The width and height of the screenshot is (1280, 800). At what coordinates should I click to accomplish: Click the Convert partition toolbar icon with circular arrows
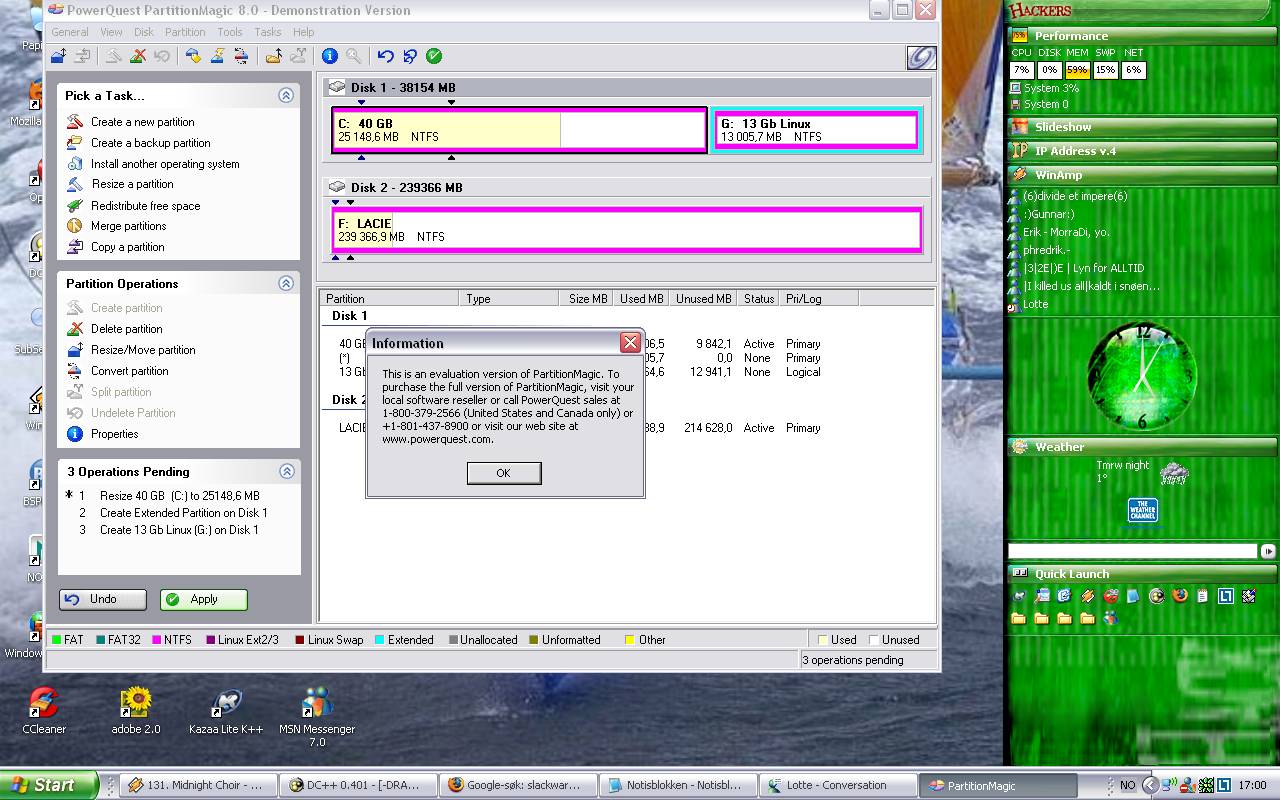coord(241,56)
